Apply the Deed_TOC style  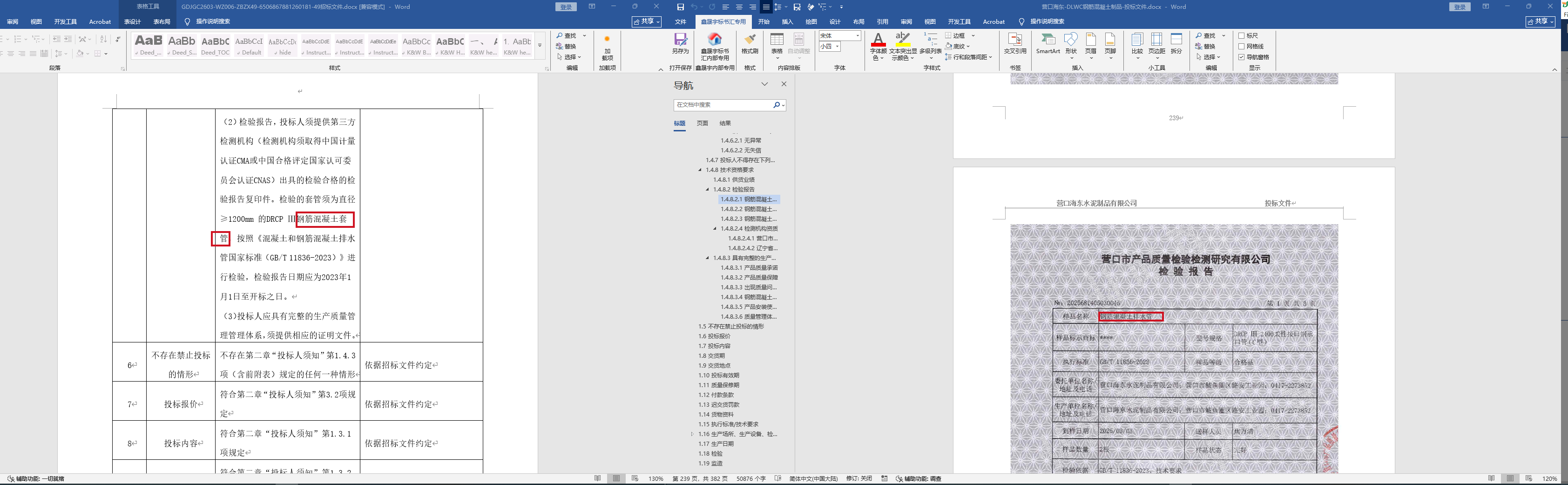click(x=216, y=46)
